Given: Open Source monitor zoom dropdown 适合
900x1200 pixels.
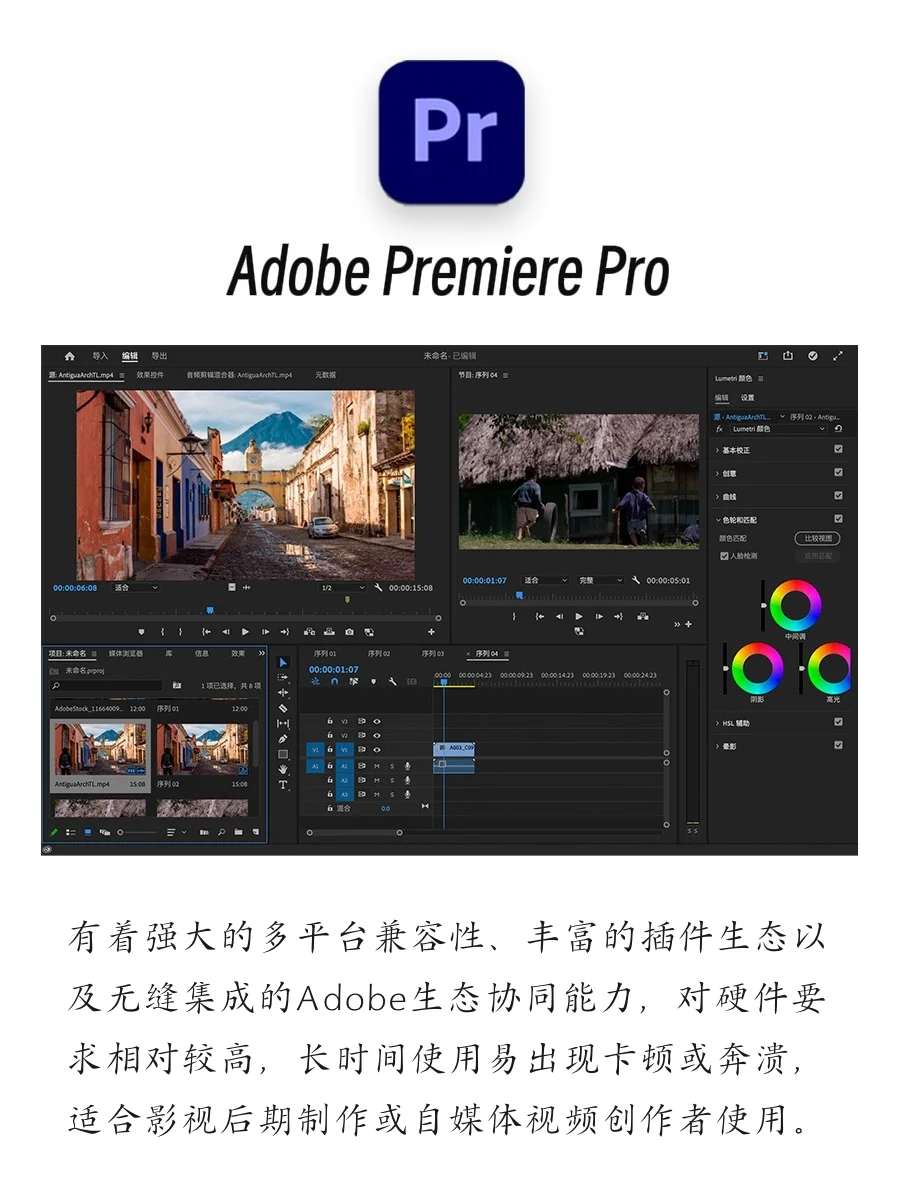Looking at the screenshot, I should pyautogui.click(x=136, y=588).
